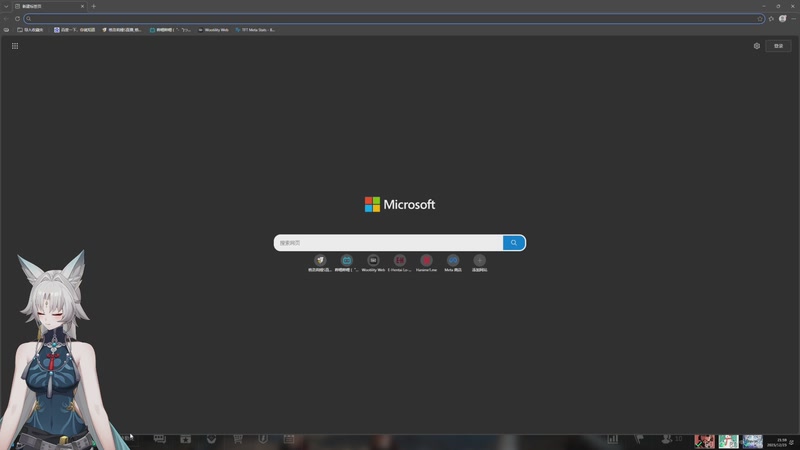Go back with the back arrow

click(6, 18)
